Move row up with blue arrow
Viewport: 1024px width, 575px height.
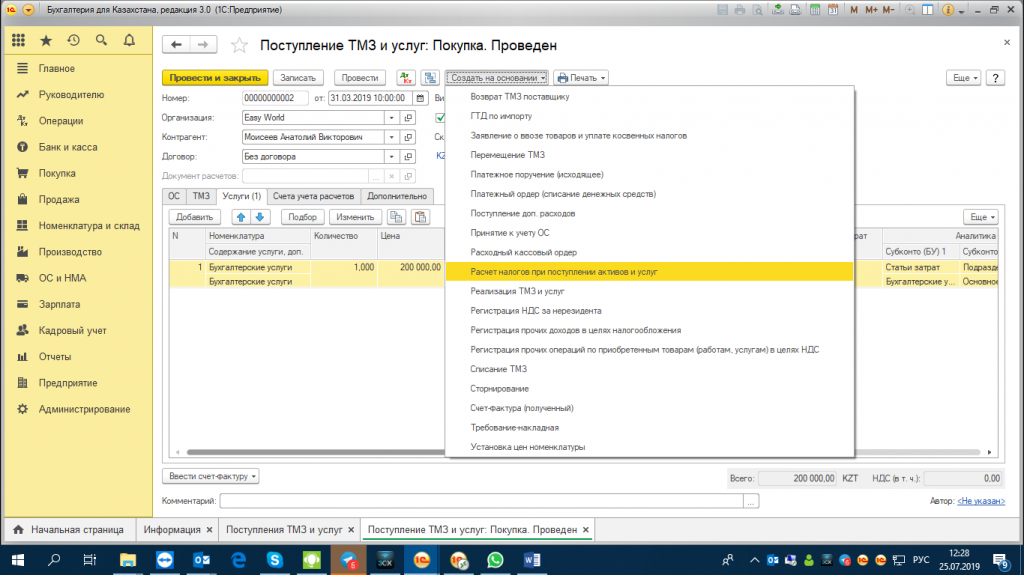pos(241,217)
